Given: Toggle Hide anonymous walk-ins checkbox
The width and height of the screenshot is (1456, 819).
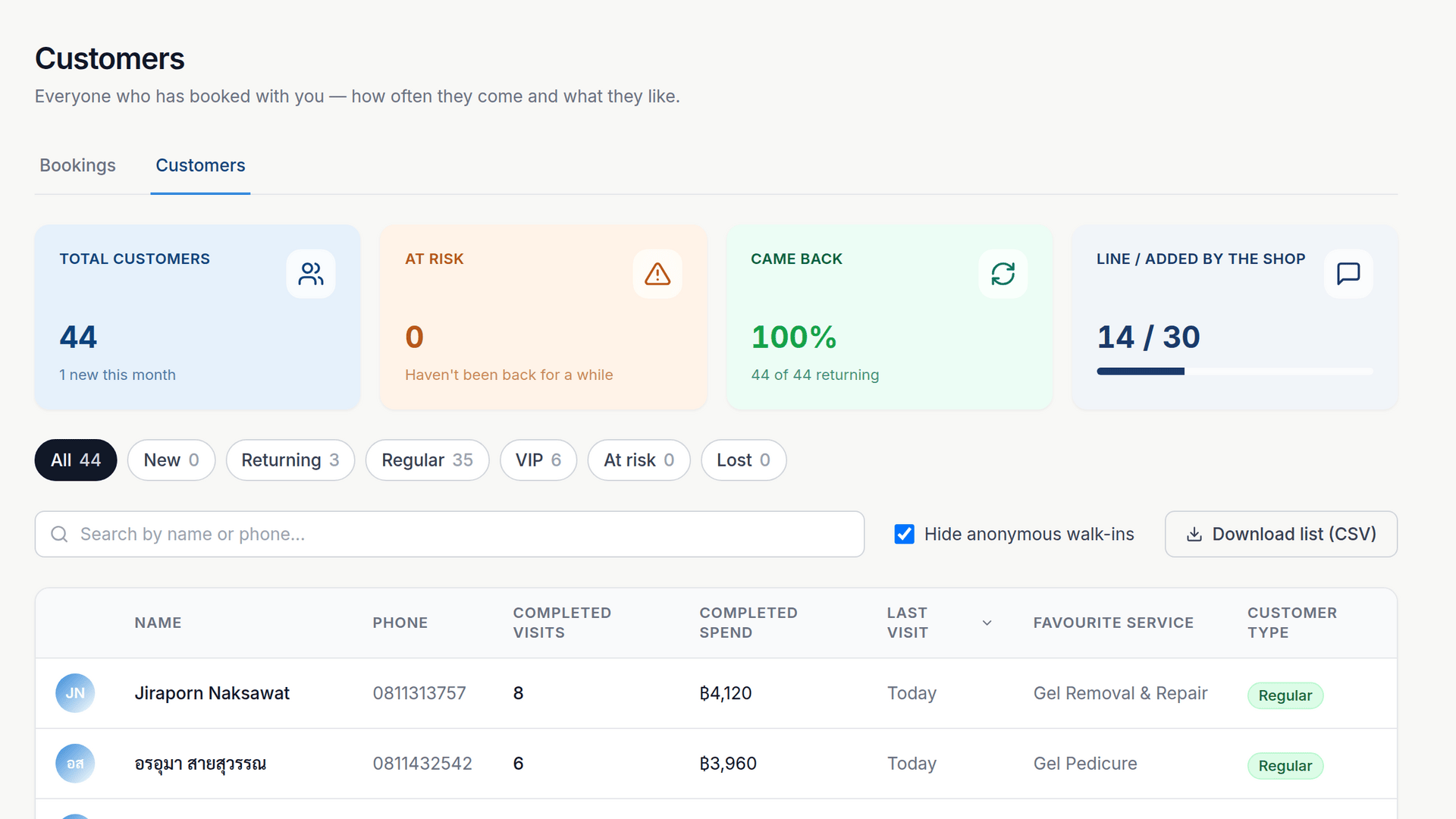Looking at the screenshot, I should click(904, 534).
